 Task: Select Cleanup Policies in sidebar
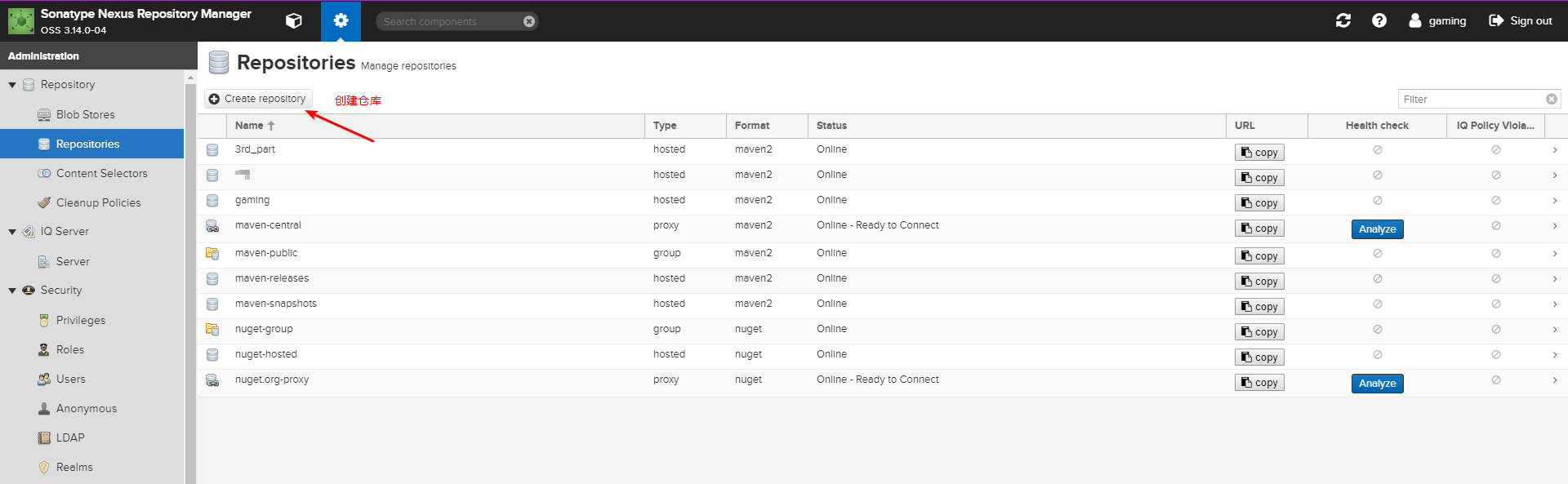click(98, 203)
